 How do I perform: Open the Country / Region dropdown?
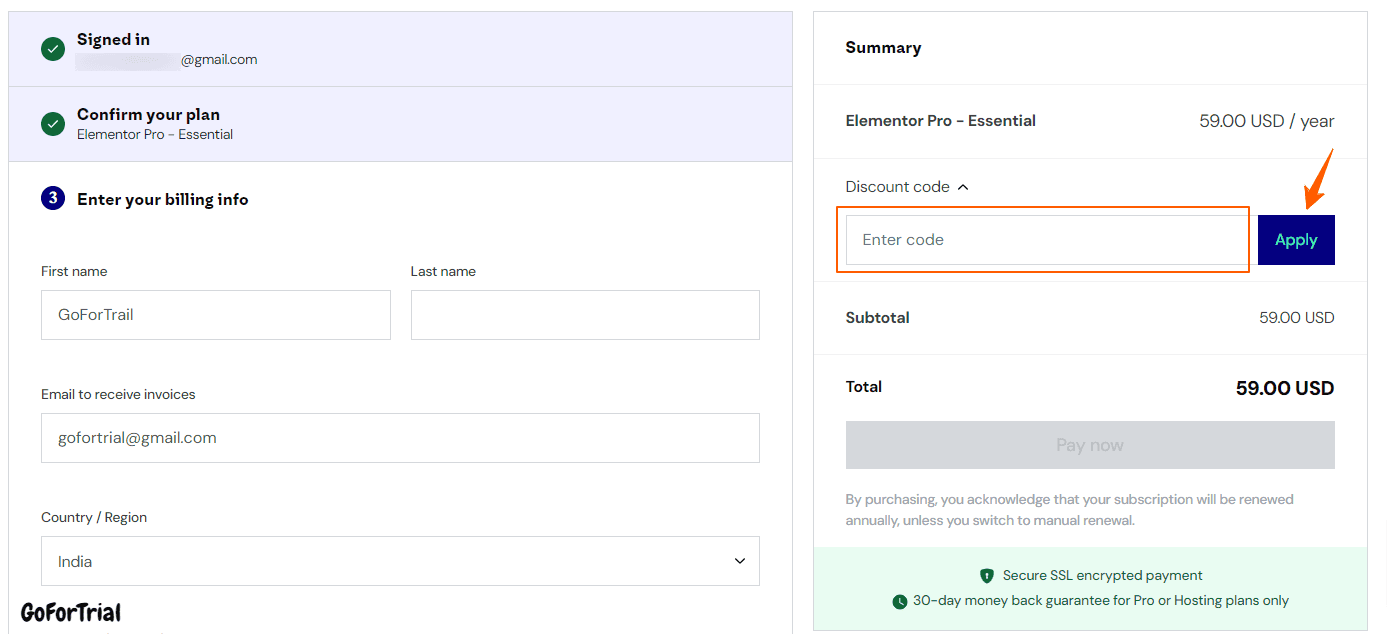coord(400,561)
